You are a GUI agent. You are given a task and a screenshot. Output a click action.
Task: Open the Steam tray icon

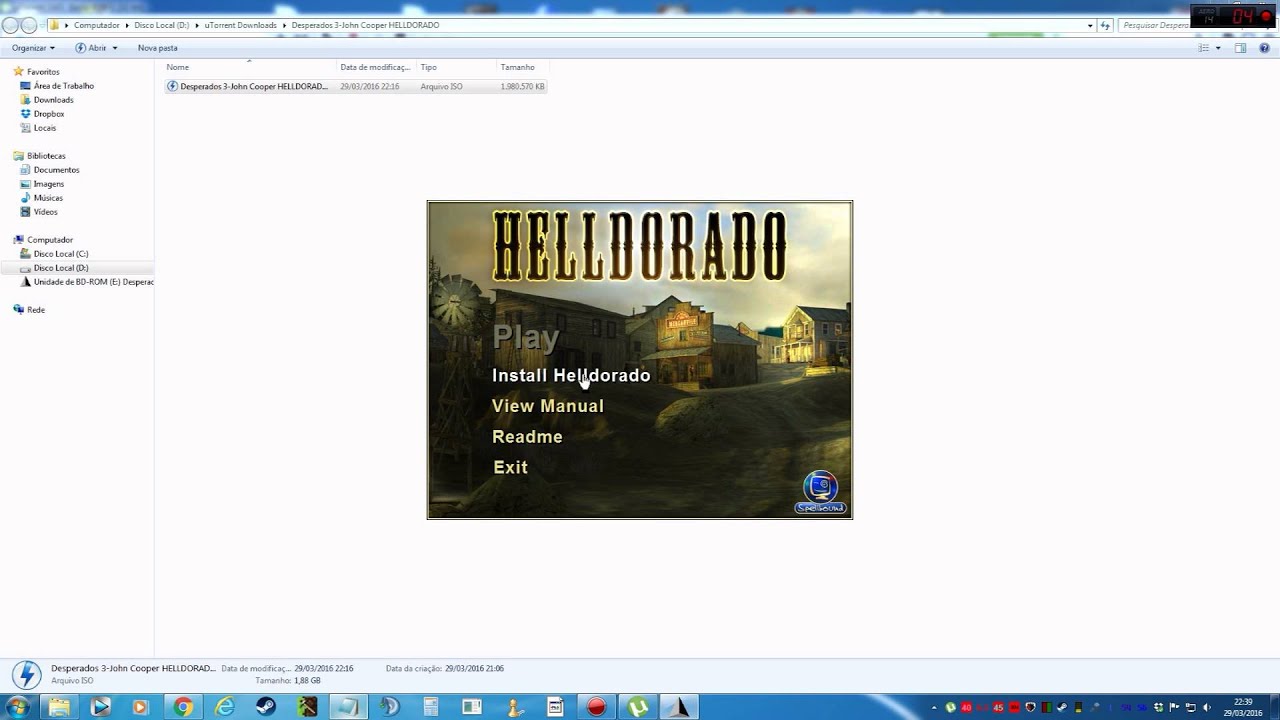[1062, 707]
